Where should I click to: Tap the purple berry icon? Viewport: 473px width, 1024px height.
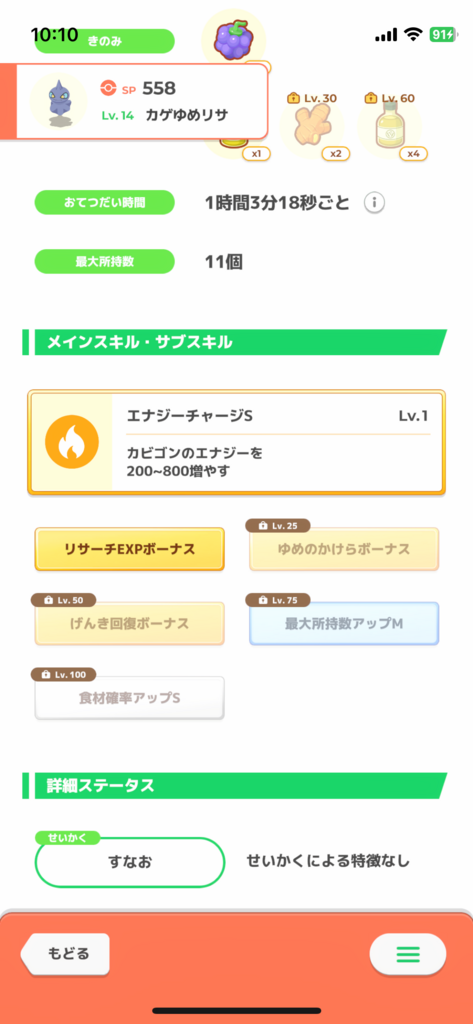coord(233,39)
